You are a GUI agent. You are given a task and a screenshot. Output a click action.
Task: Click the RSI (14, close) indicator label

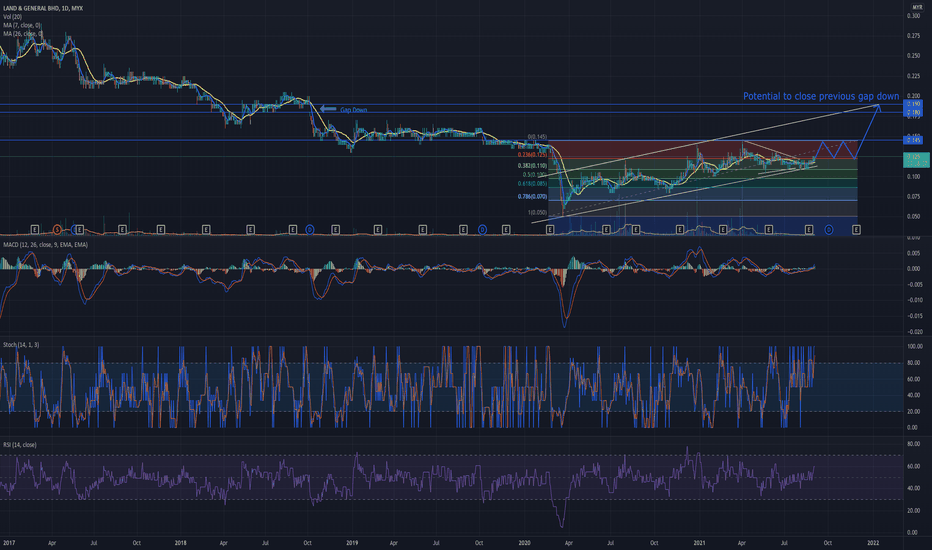20,444
